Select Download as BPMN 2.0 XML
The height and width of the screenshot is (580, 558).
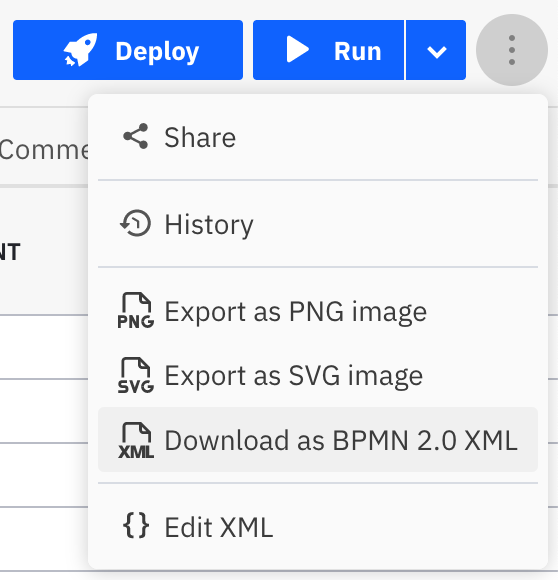(x=318, y=440)
